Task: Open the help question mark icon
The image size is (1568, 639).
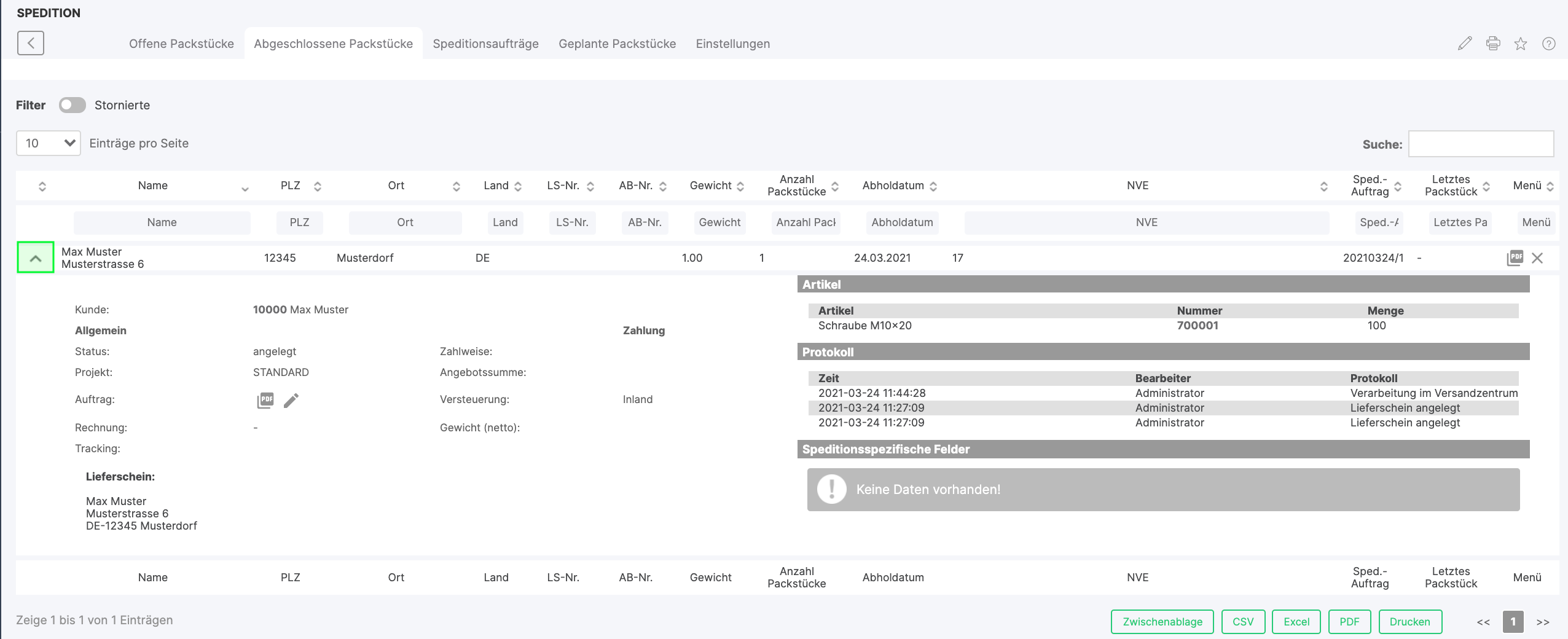Action: click(x=1548, y=44)
